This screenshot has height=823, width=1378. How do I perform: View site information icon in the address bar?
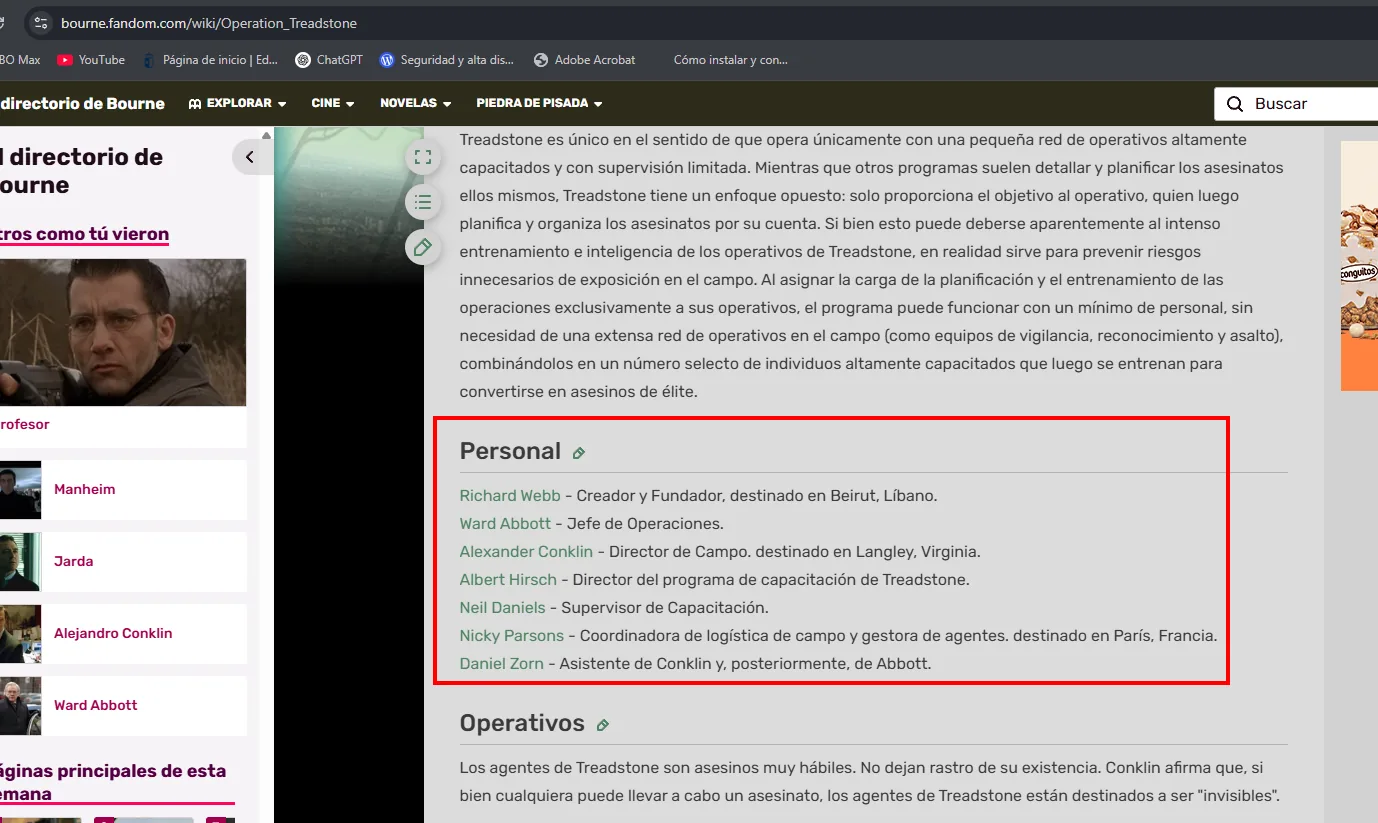tap(40, 23)
